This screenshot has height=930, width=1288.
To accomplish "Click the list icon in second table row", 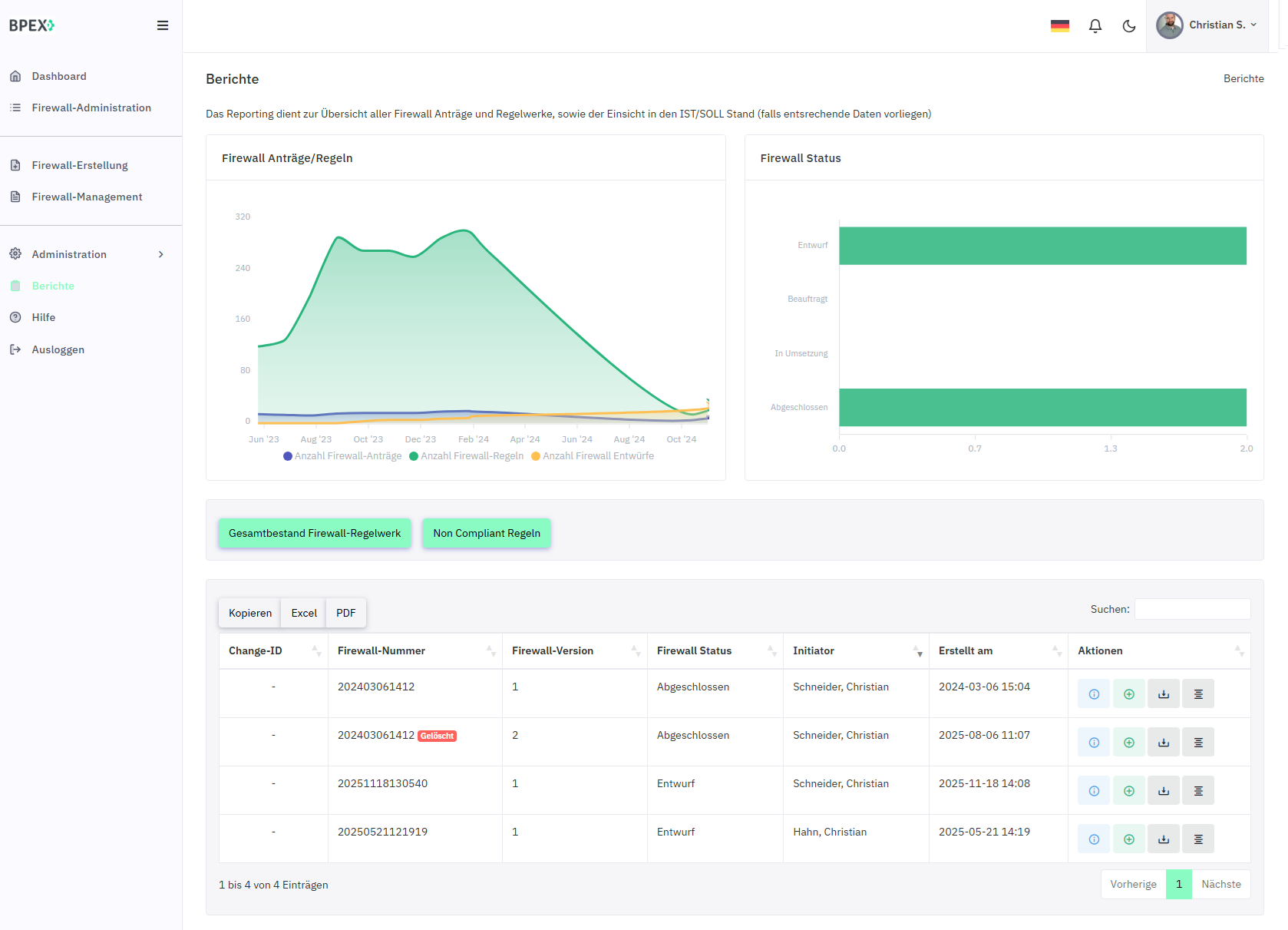I will (x=1198, y=743).
